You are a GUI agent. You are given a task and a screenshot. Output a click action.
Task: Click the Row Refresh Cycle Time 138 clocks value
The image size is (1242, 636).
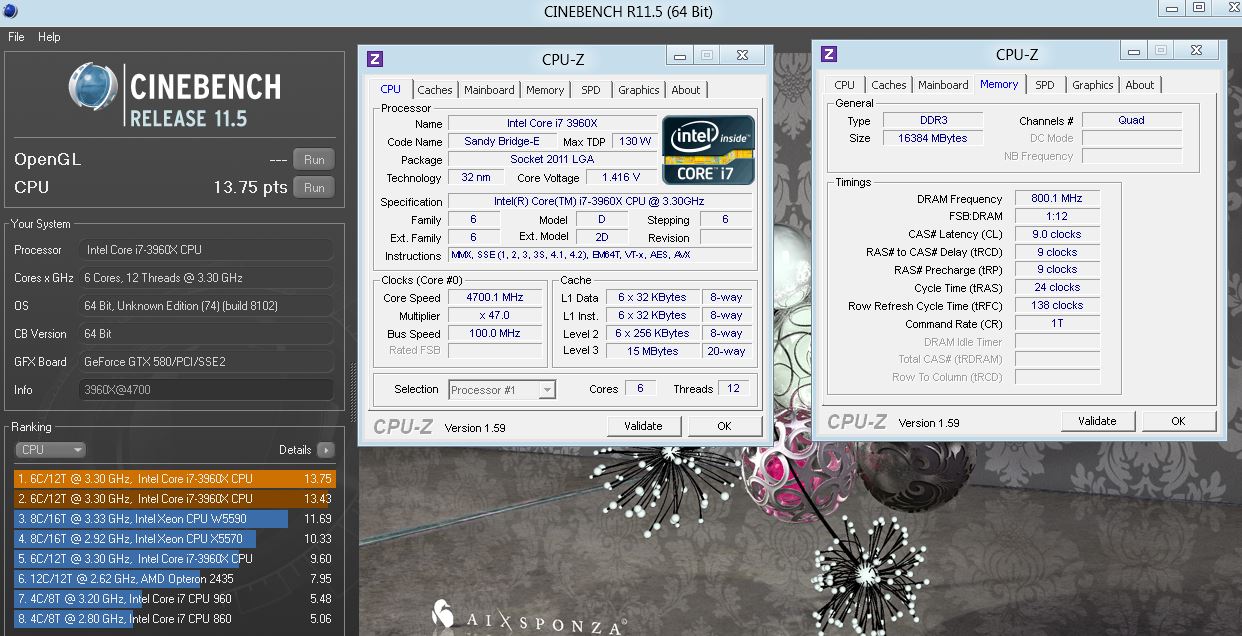[x=1057, y=305]
